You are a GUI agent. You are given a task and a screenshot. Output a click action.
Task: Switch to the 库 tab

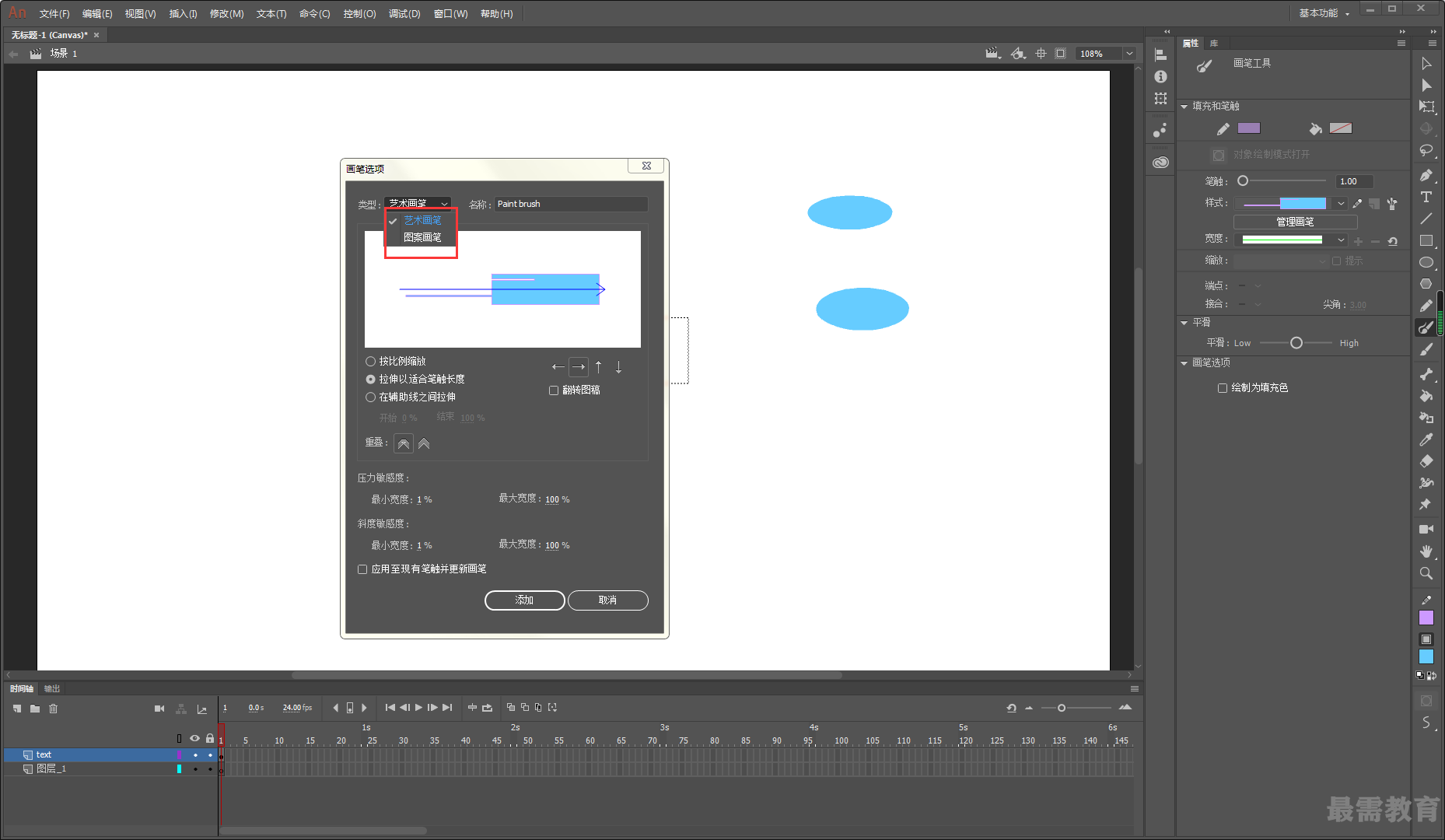point(1214,44)
